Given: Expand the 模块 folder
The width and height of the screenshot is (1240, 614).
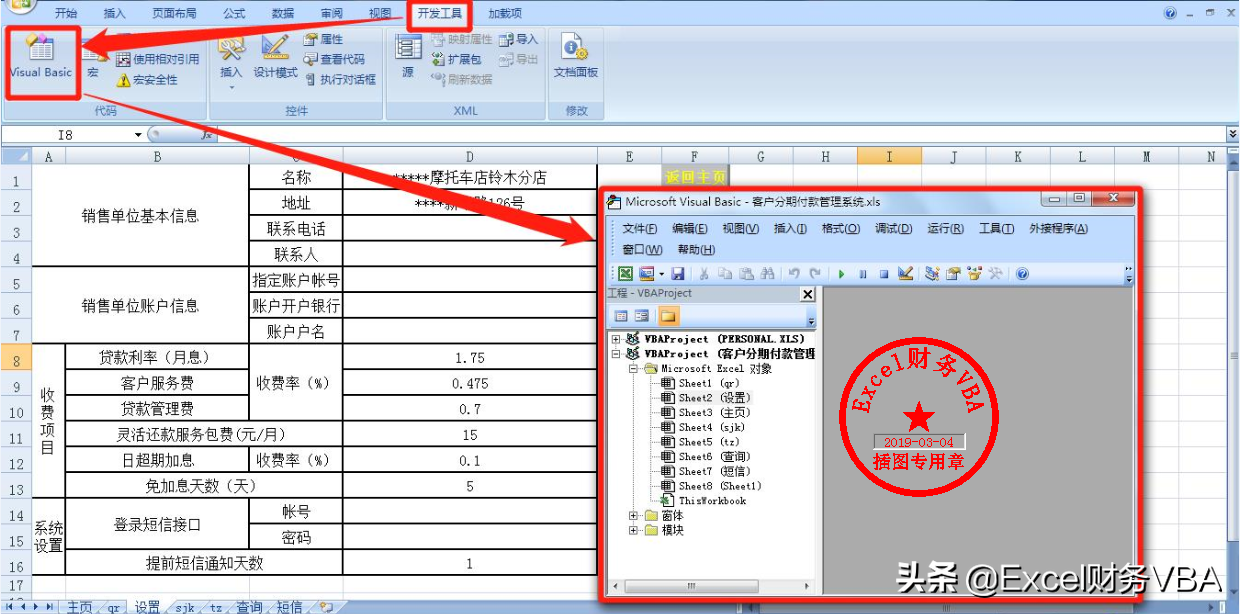Looking at the screenshot, I should pos(633,531).
